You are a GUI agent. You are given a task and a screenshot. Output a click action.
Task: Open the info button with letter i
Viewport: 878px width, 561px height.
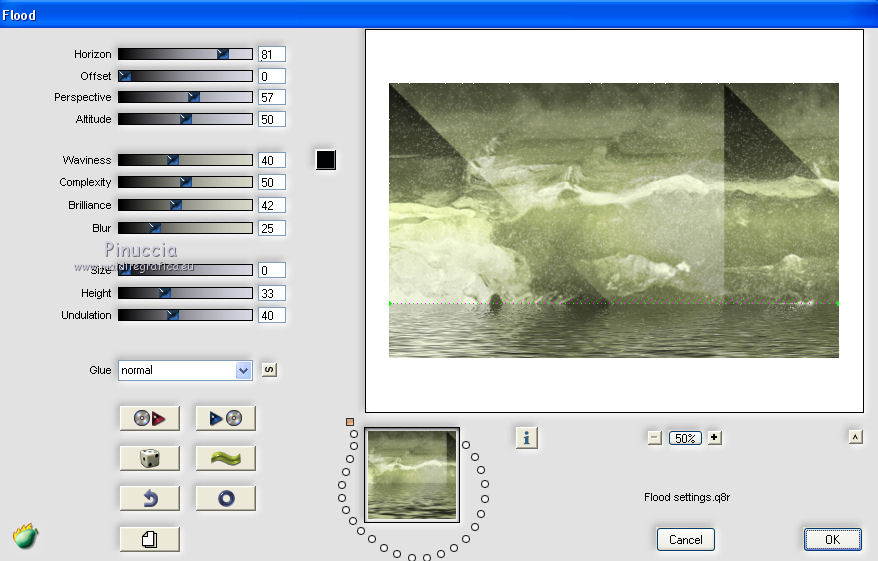tap(526, 437)
